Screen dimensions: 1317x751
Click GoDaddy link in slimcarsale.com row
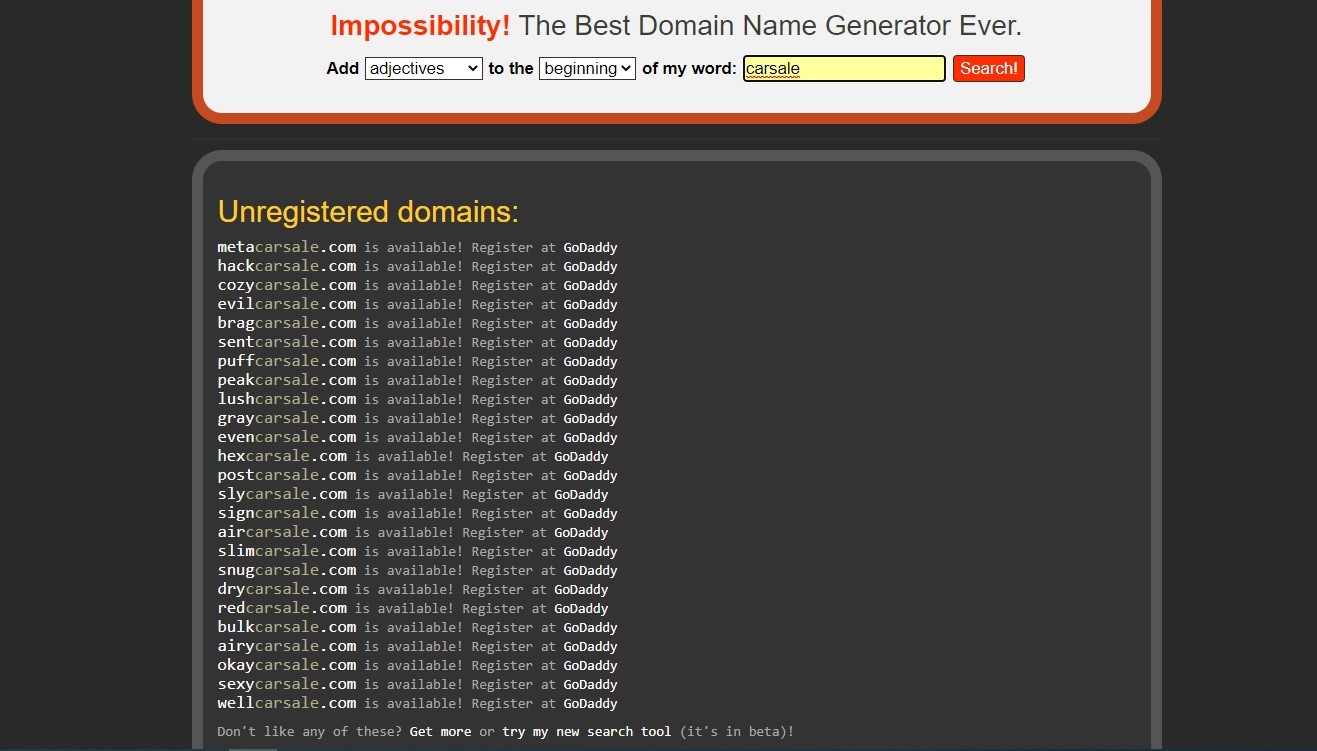[x=590, y=552]
